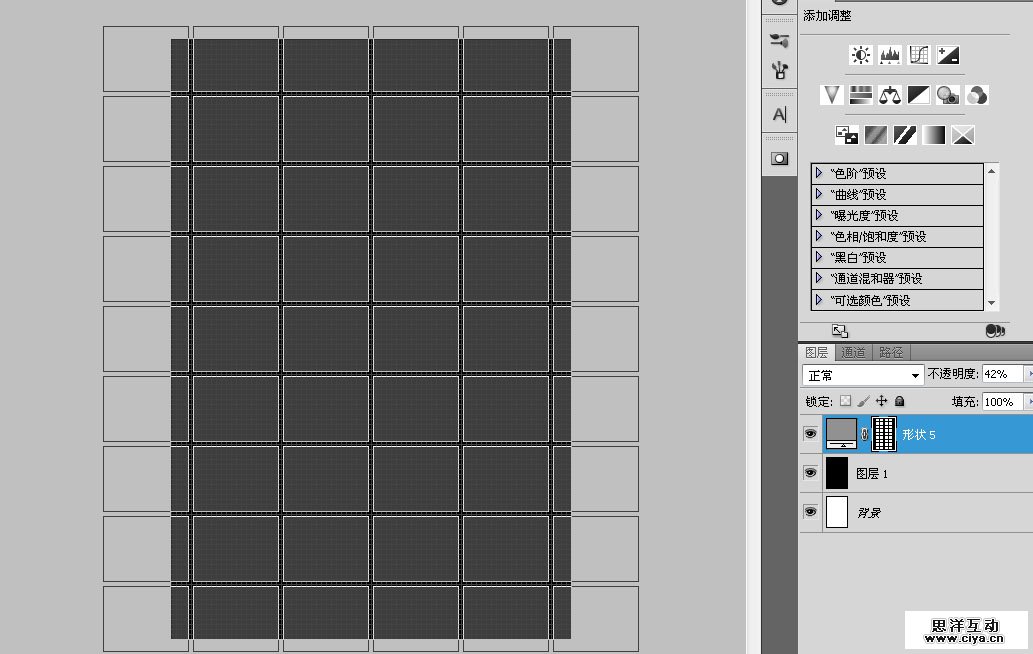Open the Character panel (A icon)
Screen dimensions: 1033x654
coord(779,115)
